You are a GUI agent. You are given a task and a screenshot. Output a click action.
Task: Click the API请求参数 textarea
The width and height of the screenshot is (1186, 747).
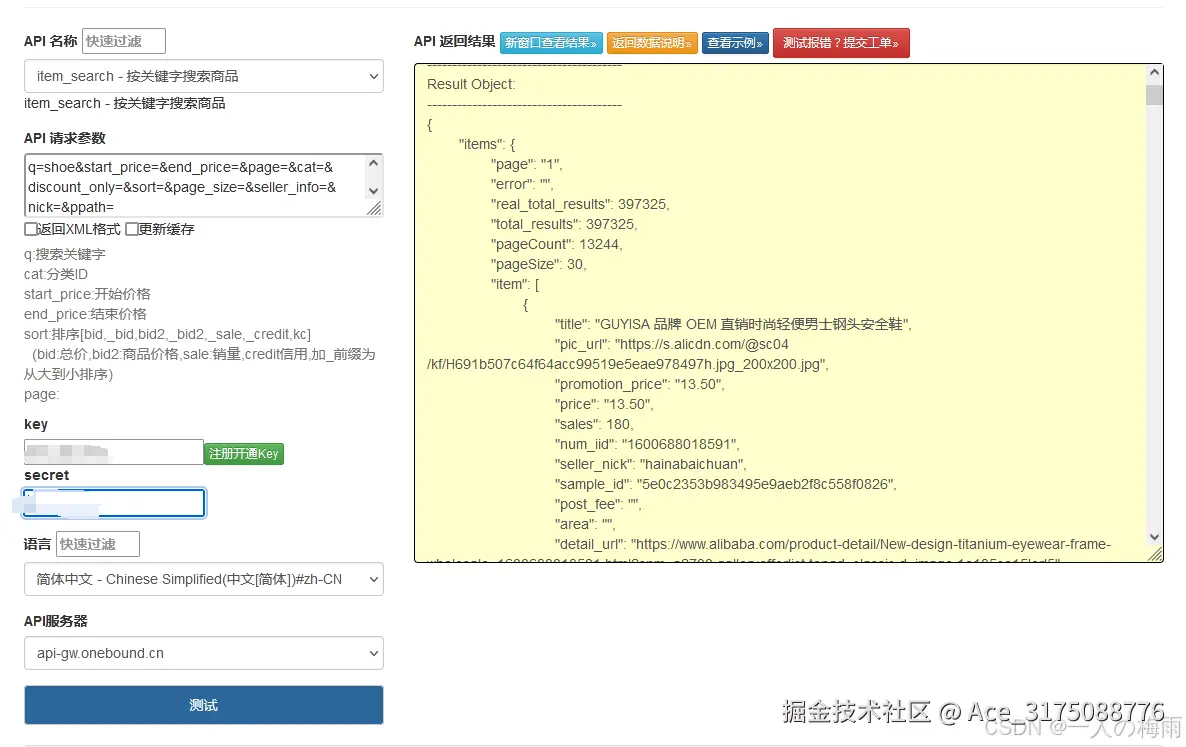click(x=196, y=184)
